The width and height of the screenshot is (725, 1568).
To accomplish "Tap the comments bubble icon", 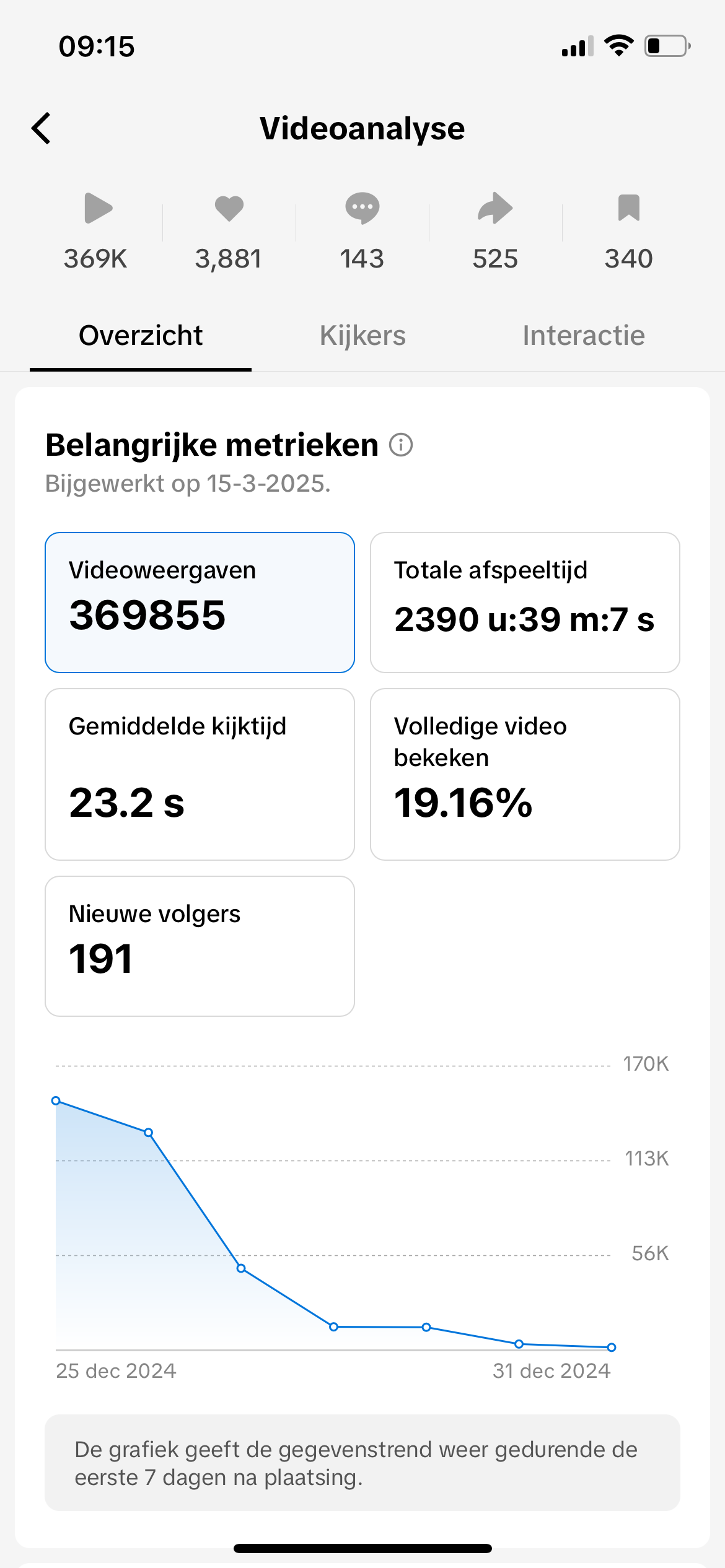I will tap(362, 208).
